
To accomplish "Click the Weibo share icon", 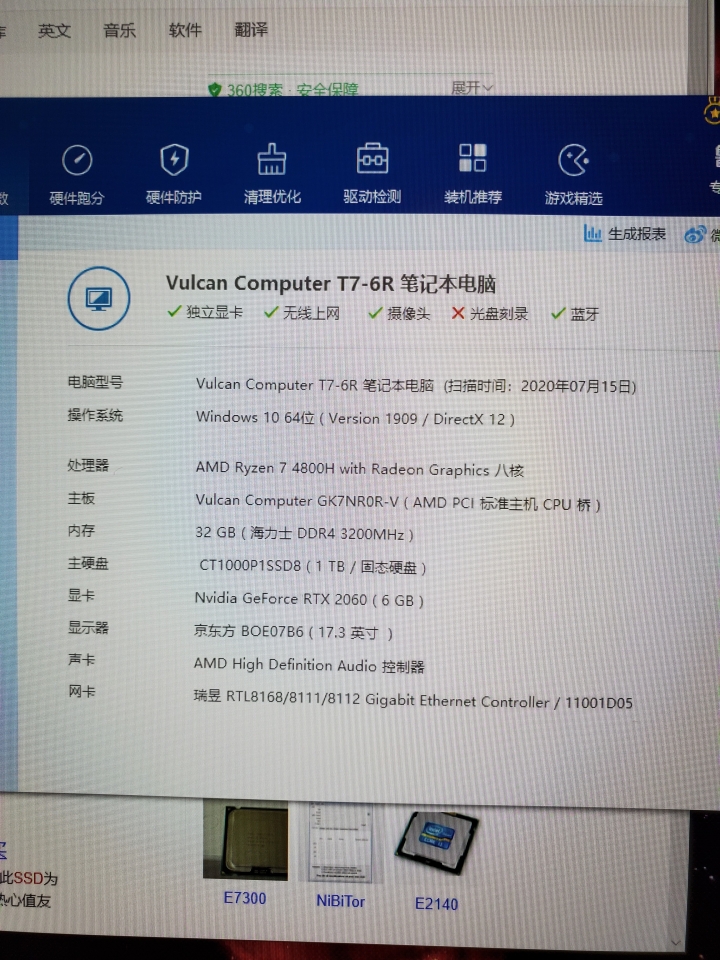I will pyautogui.click(x=695, y=234).
